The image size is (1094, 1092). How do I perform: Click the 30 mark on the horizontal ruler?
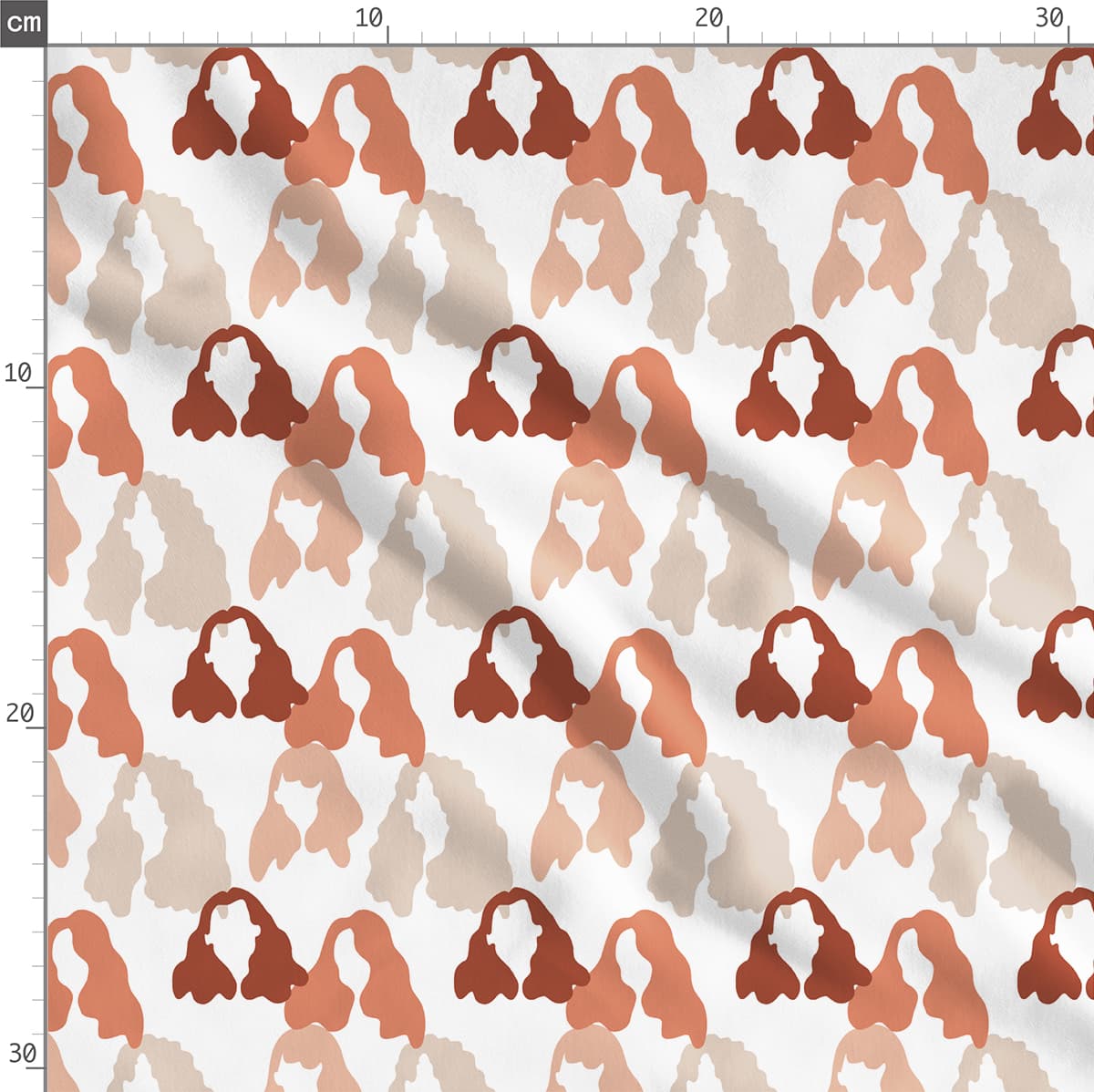(1050, 18)
